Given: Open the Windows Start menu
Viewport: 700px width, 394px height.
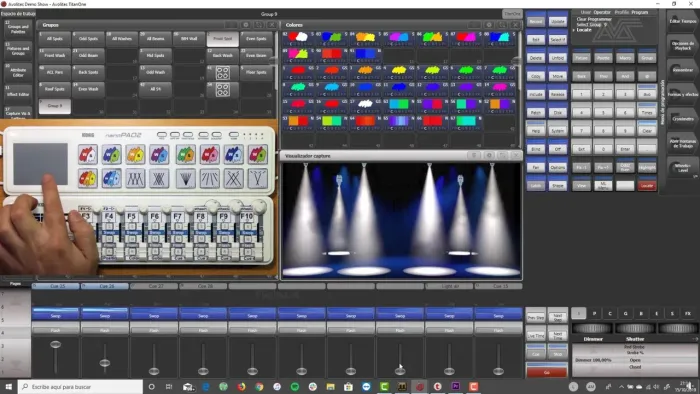Looking at the screenshot, I should [x=8, y=386].
